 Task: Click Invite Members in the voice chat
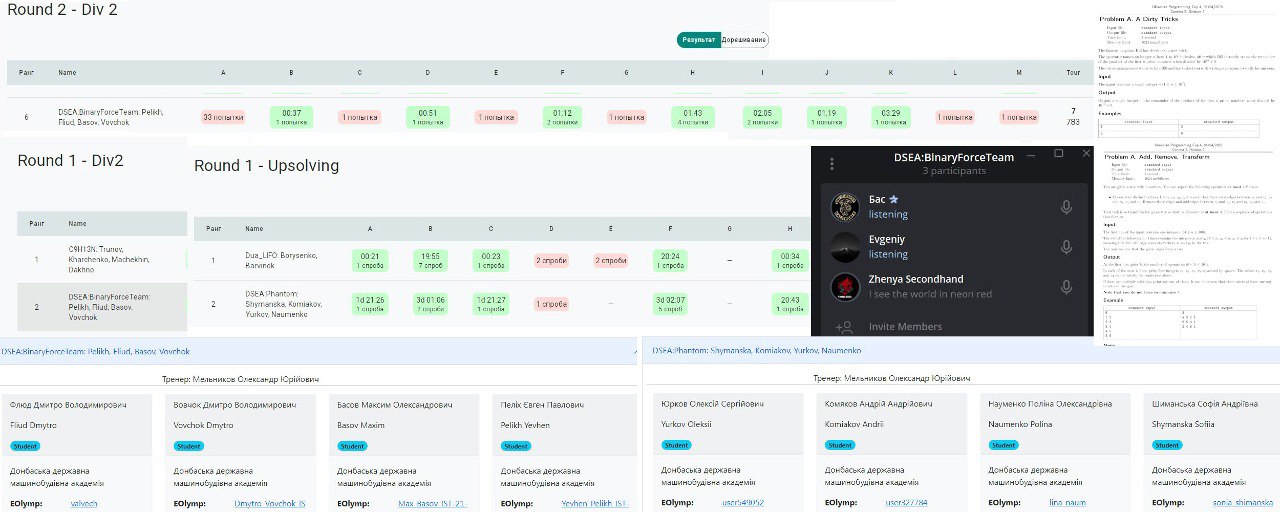coord(905,326)
